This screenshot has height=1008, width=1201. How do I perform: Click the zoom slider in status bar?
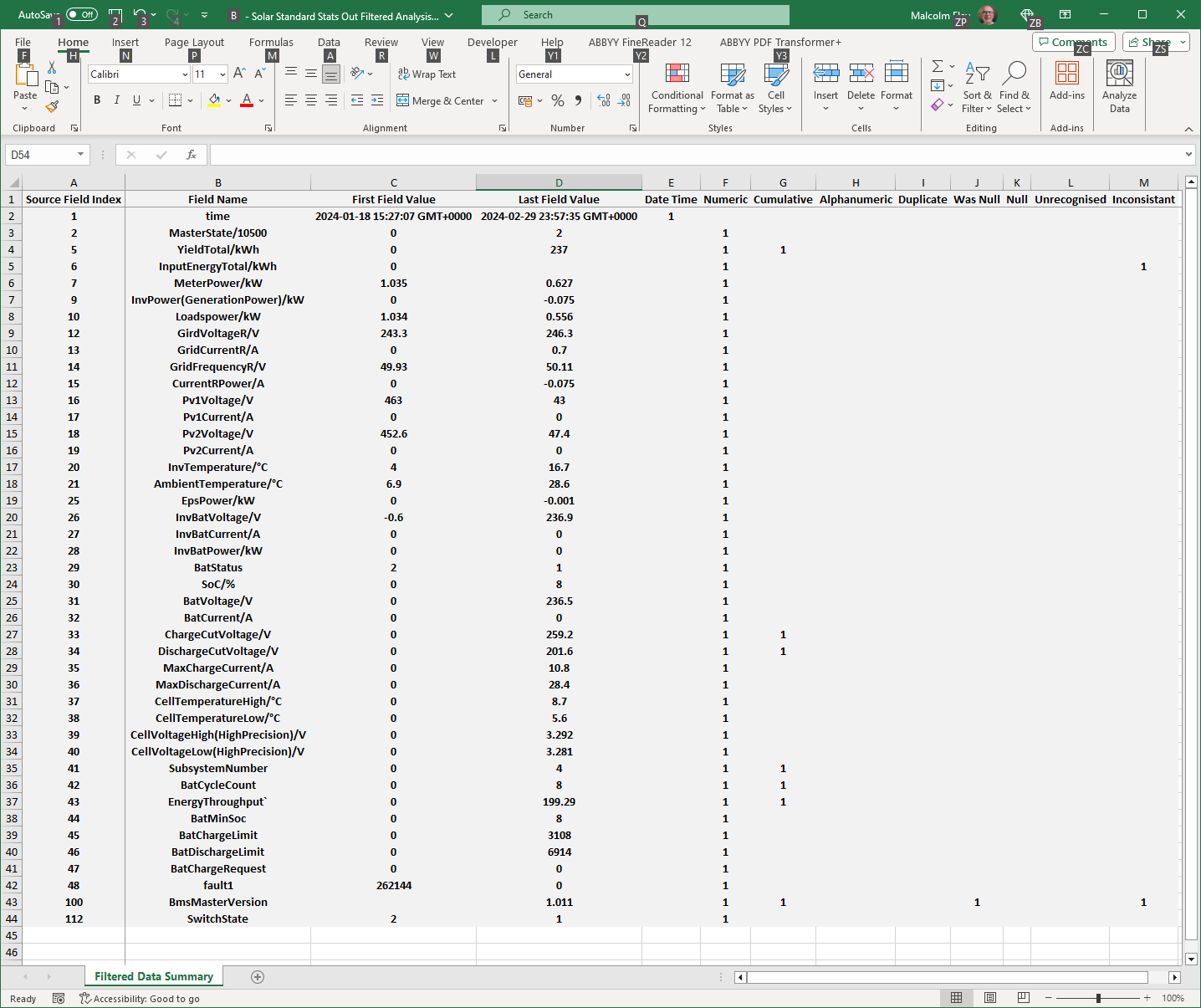(1097, 998)
